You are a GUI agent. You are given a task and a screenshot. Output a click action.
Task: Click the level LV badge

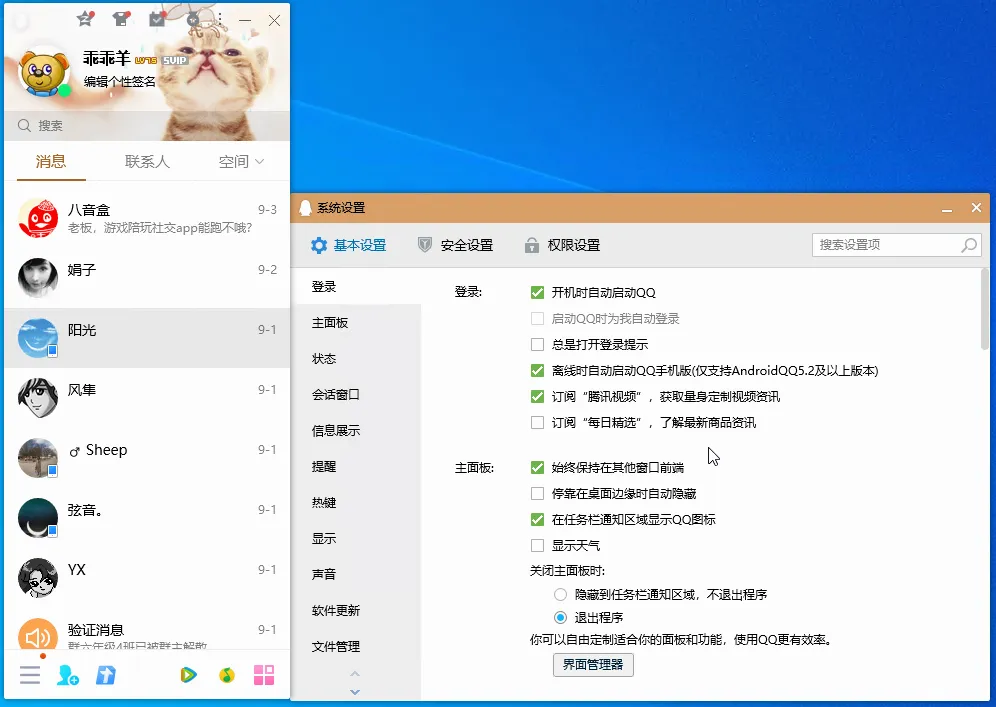coord(146,60)
